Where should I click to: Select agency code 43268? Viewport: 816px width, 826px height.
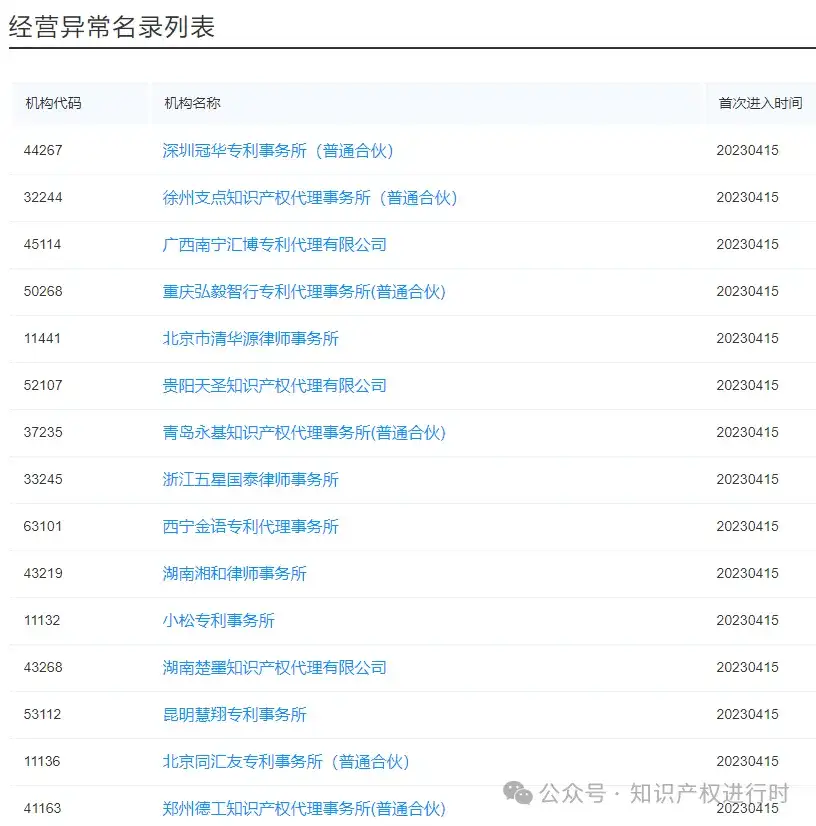pyautogui.click(x=43, y=667)
